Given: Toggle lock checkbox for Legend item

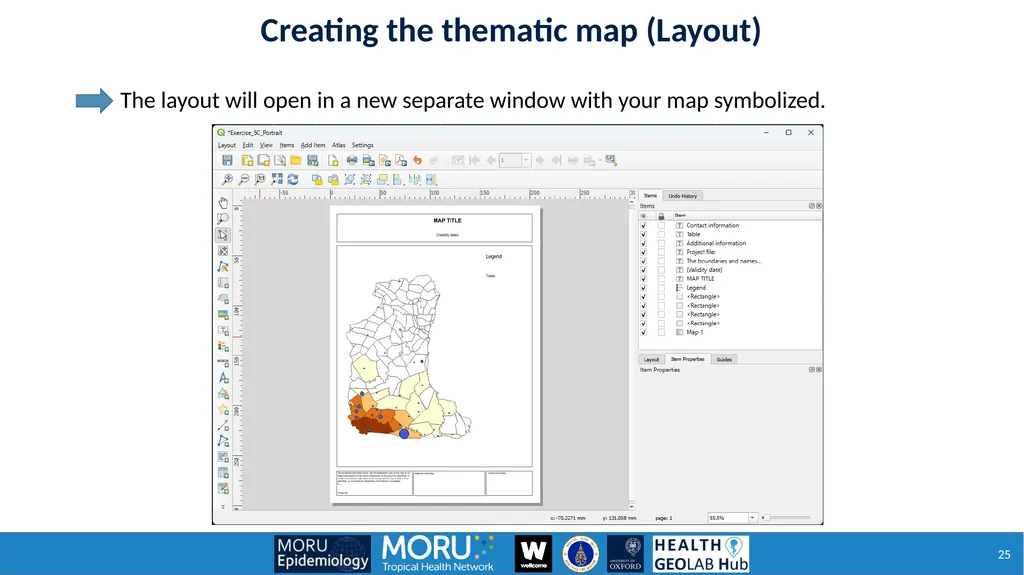Looking at the screenshot, I should (661, 288).
